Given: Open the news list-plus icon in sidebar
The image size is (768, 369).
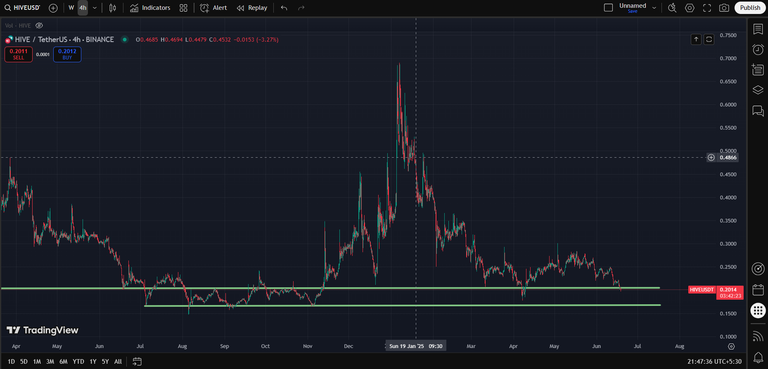Looking at the screenshot, I should coord(758,70).
